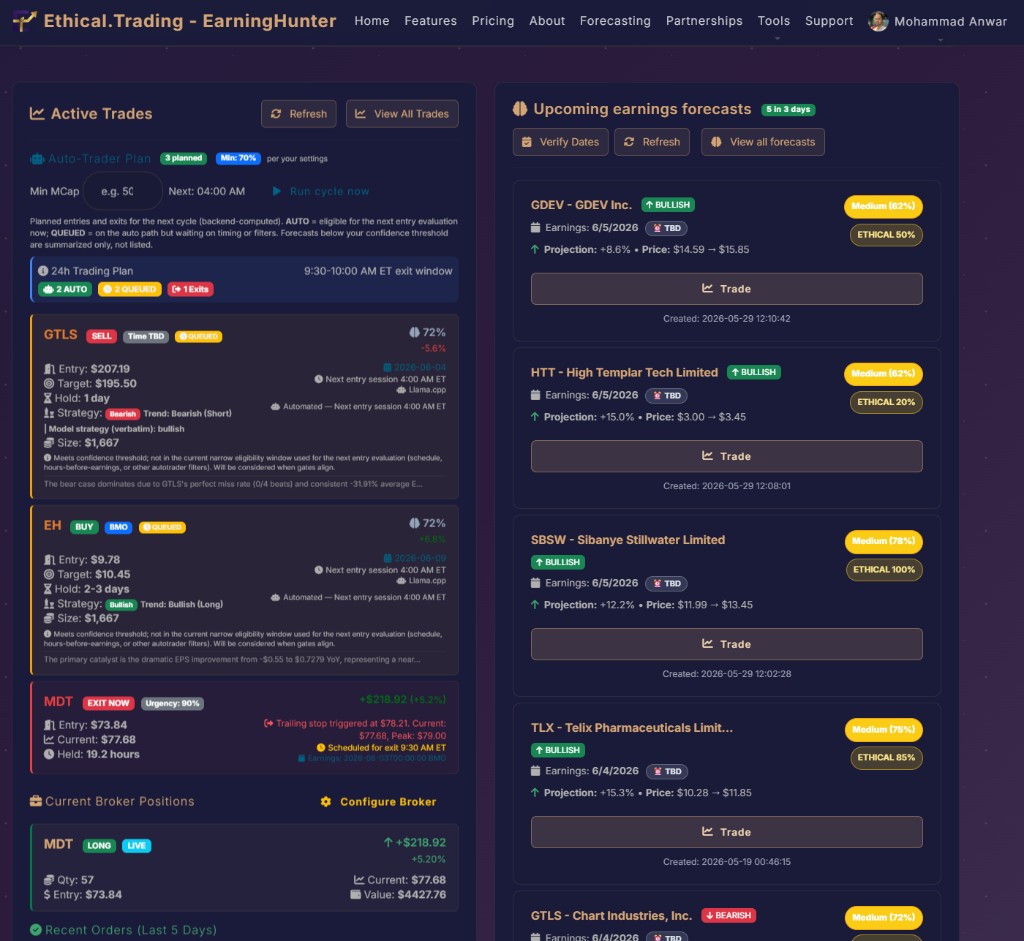
Task: Click the Run cycle now play icon
Action: (276, 191)
